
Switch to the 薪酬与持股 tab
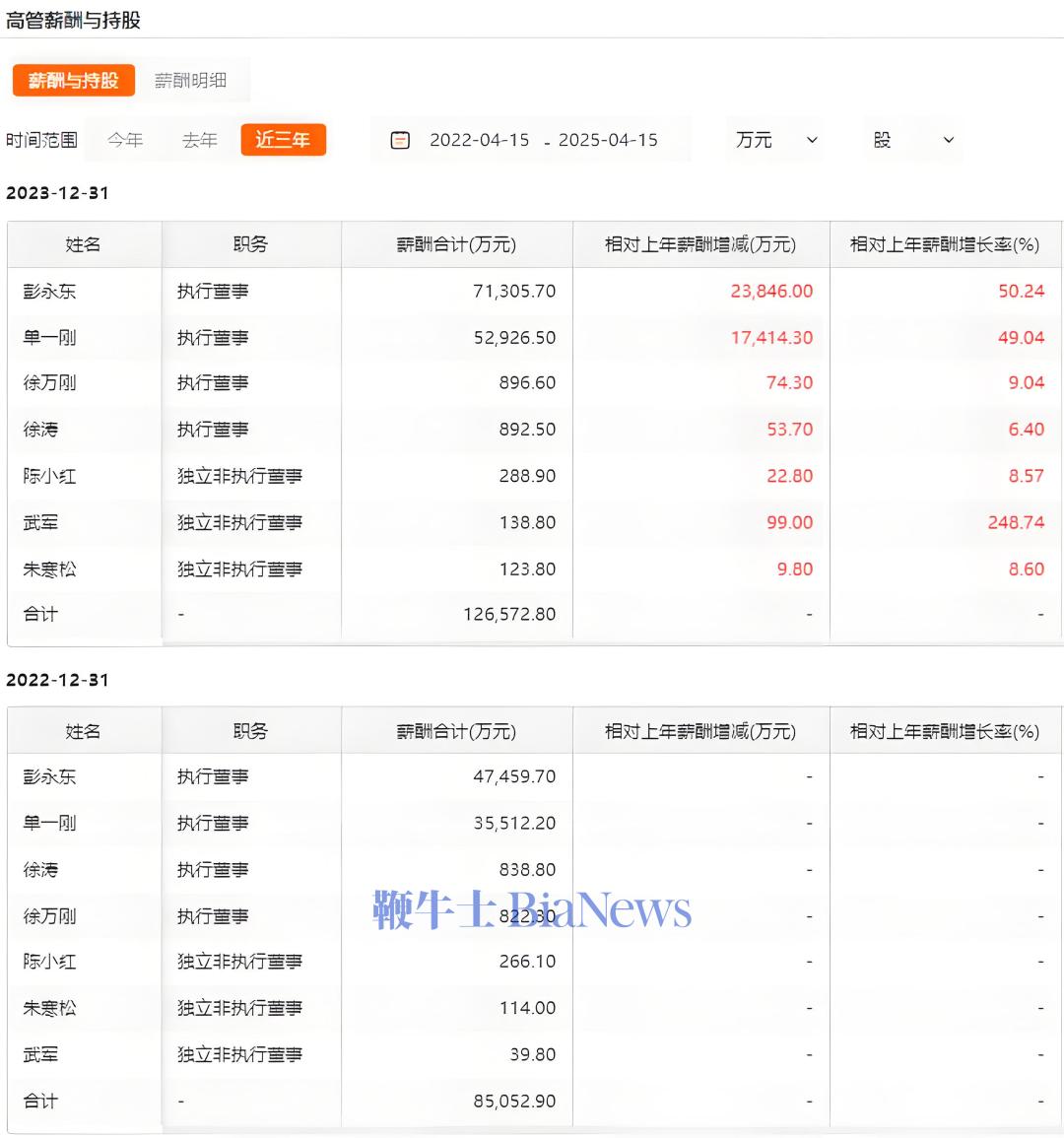point(73,80)
